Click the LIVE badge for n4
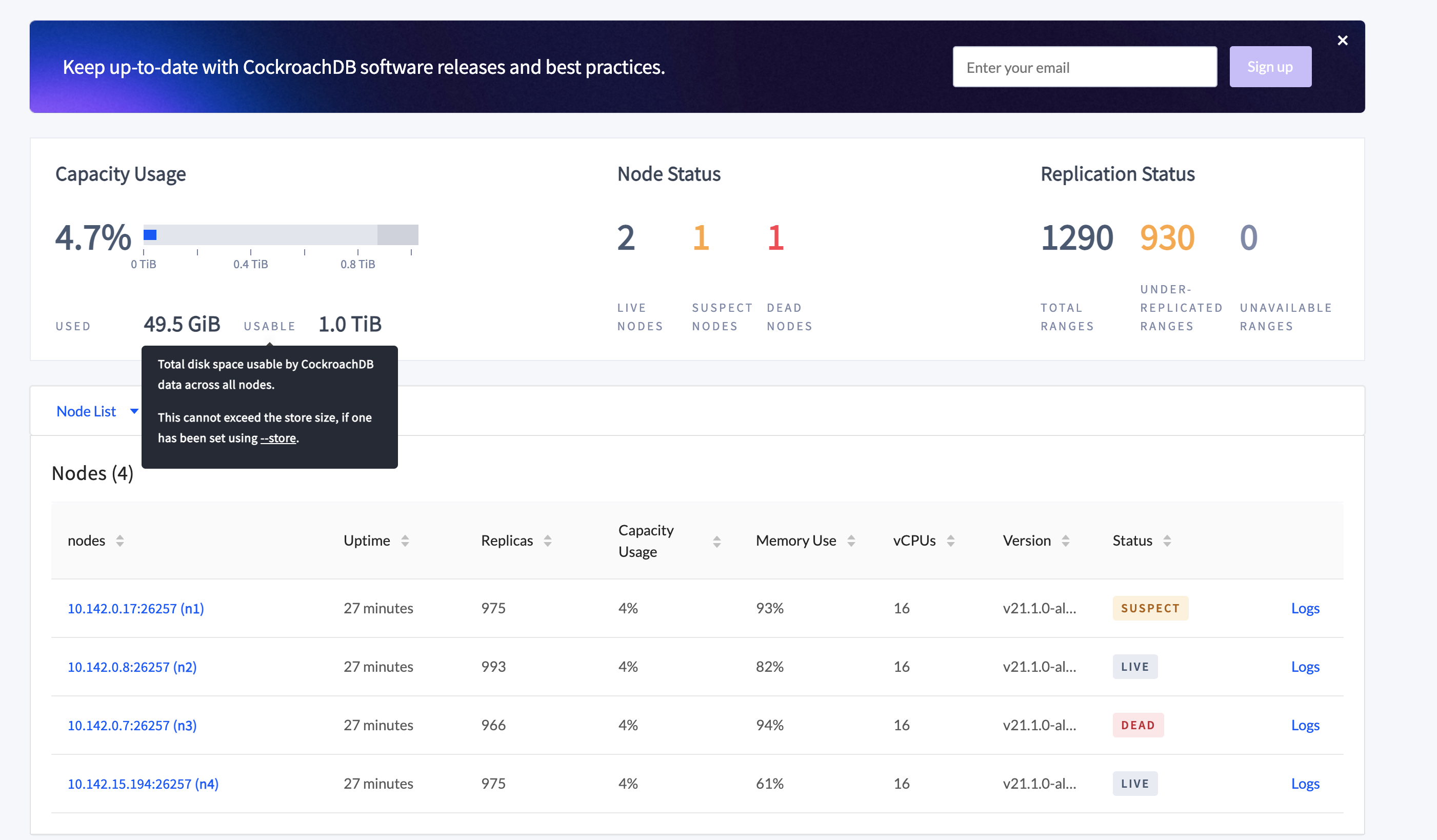Viewport: 1437px width, 840px height. [1135, 784]
